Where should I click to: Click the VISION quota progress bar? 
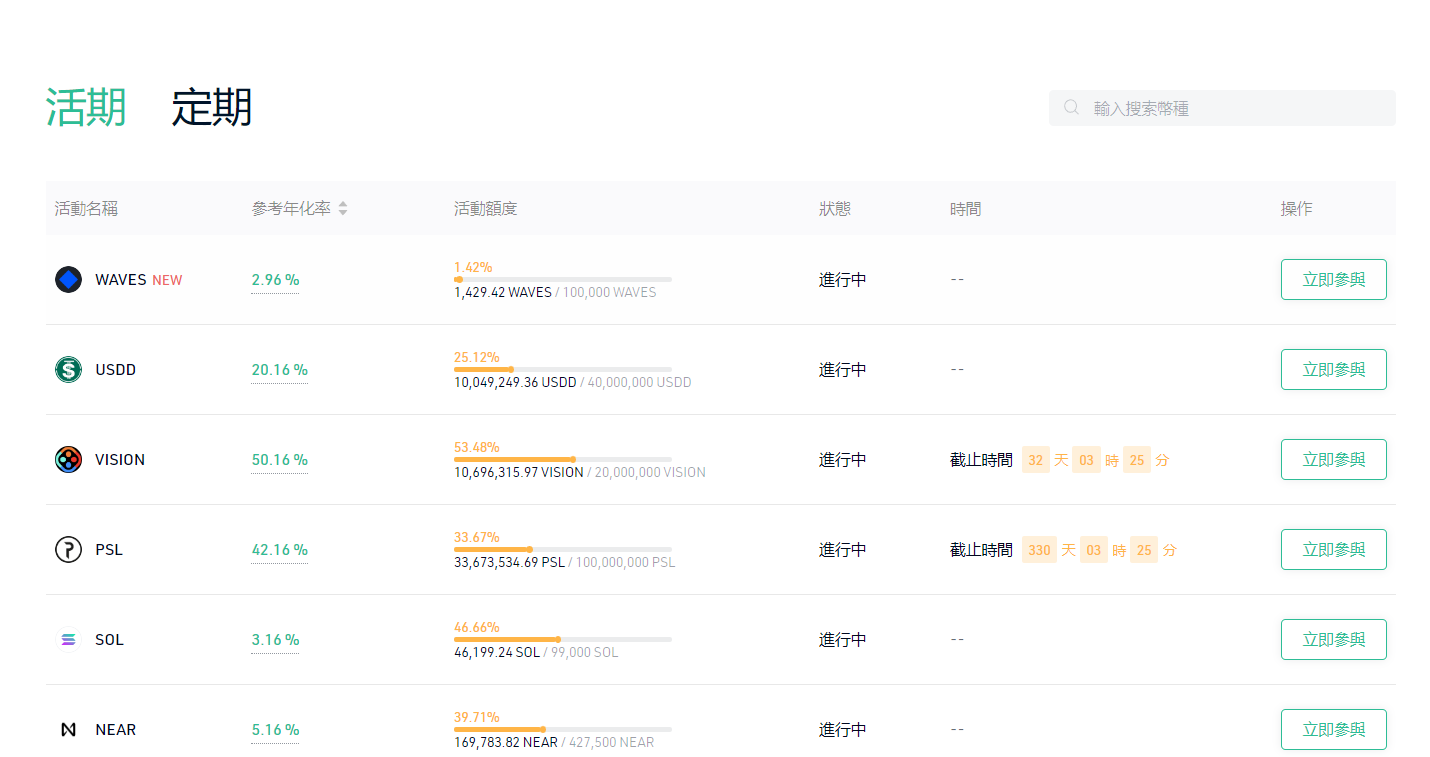(x=562, y=459)
